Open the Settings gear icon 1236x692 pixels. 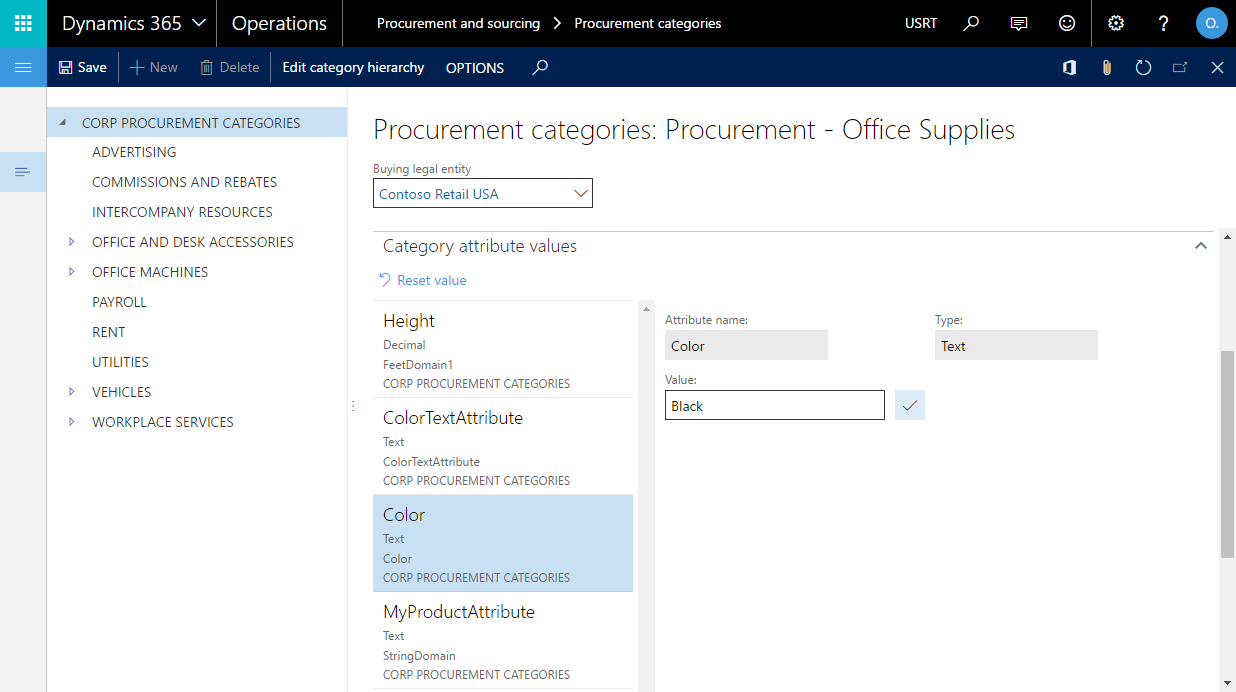(1115, 23)
